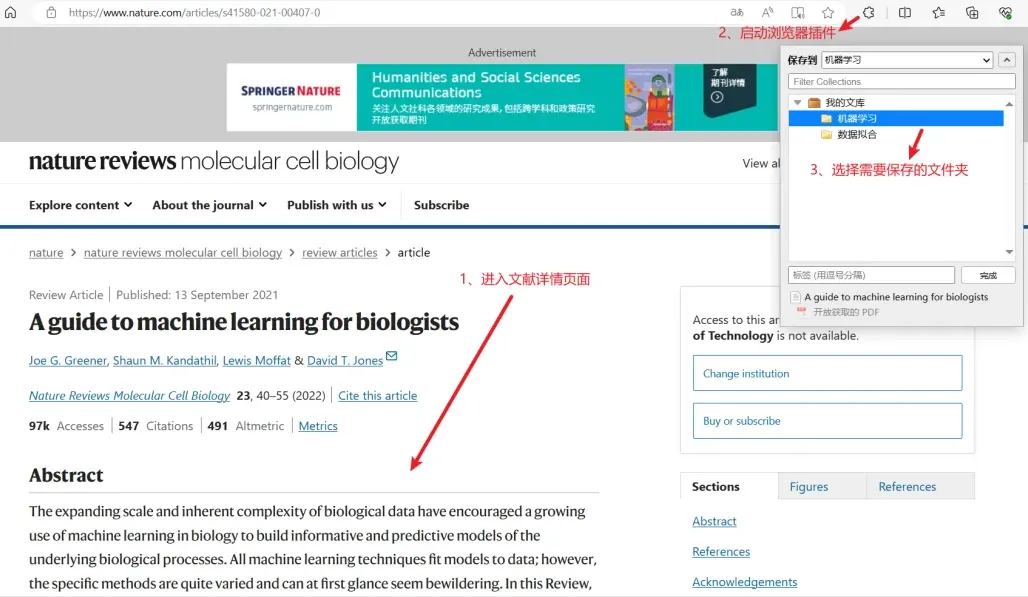Collapse the Zotero collection panel arrow

[x=1007, y=60]
